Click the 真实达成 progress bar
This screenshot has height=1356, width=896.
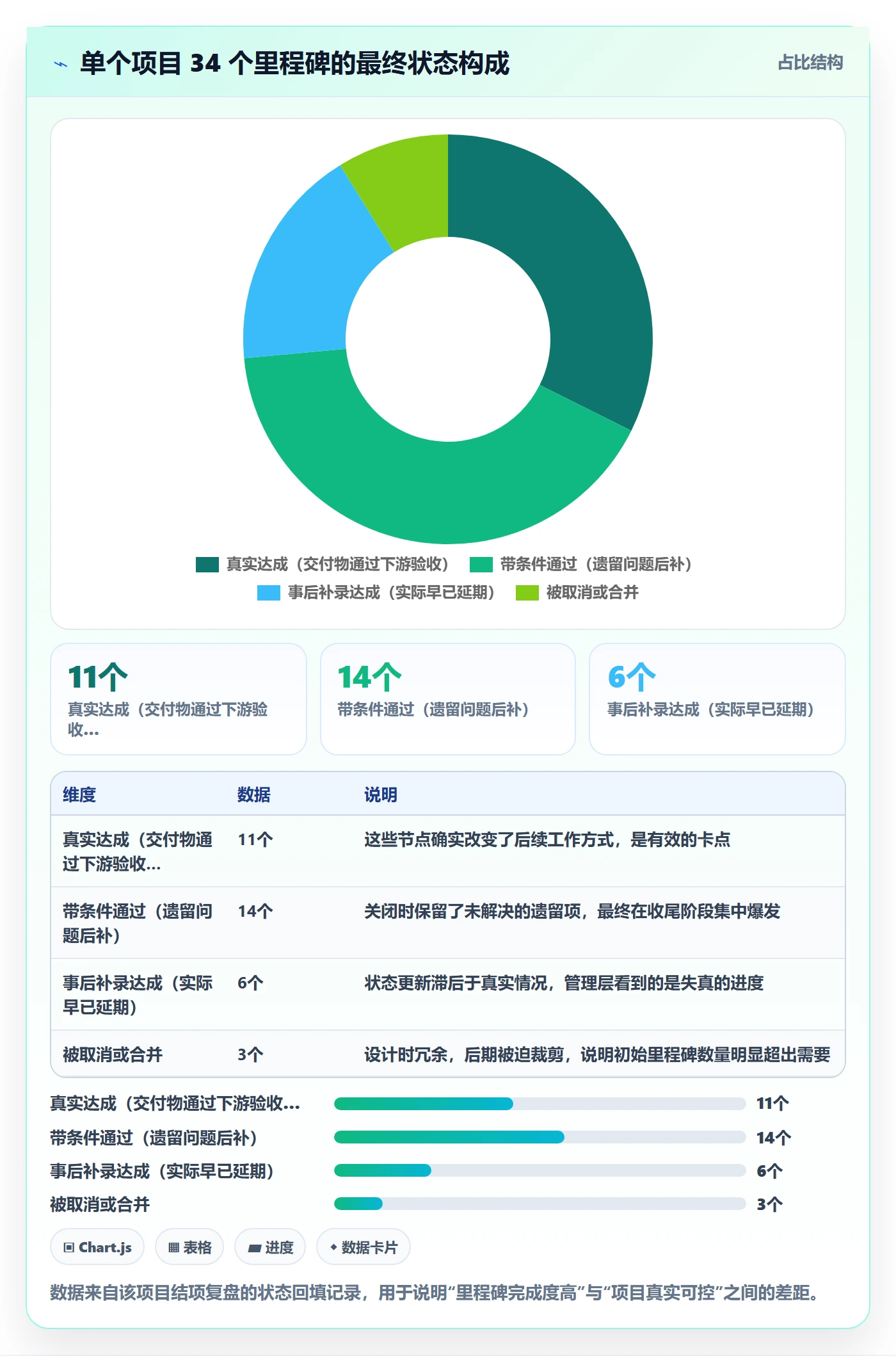tap(540, 1104)
